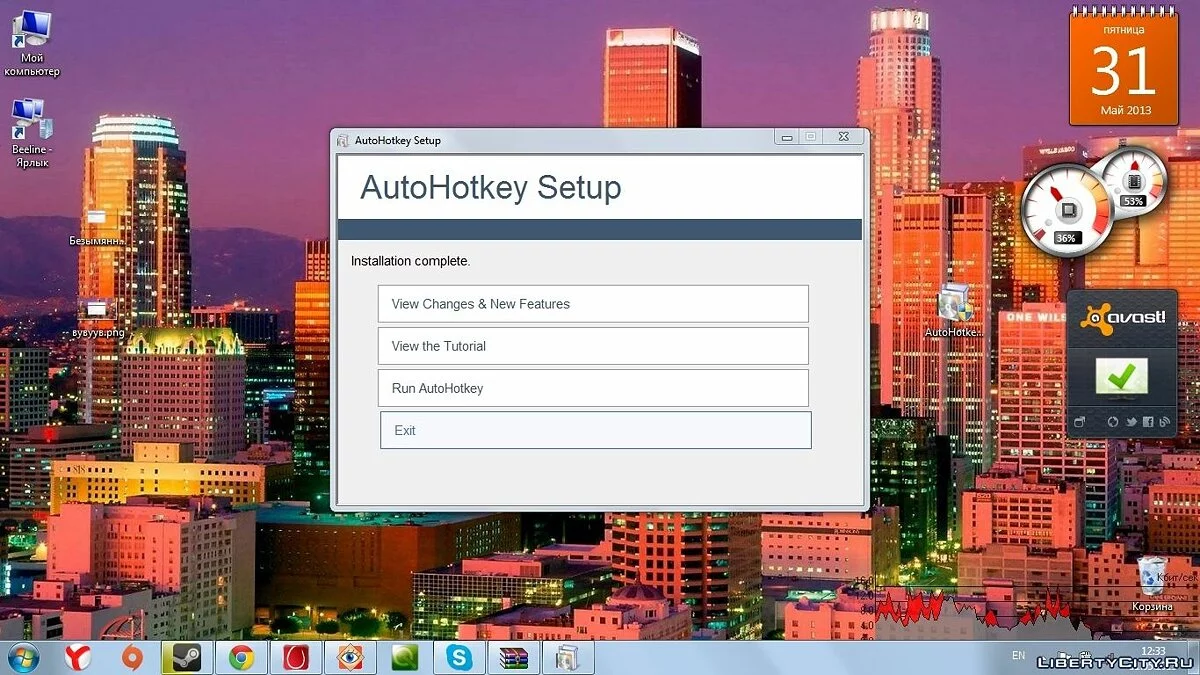Open WinRAR from the taskbar
The width and height of the screenshot is (1200, 675).
pos(513,657)
